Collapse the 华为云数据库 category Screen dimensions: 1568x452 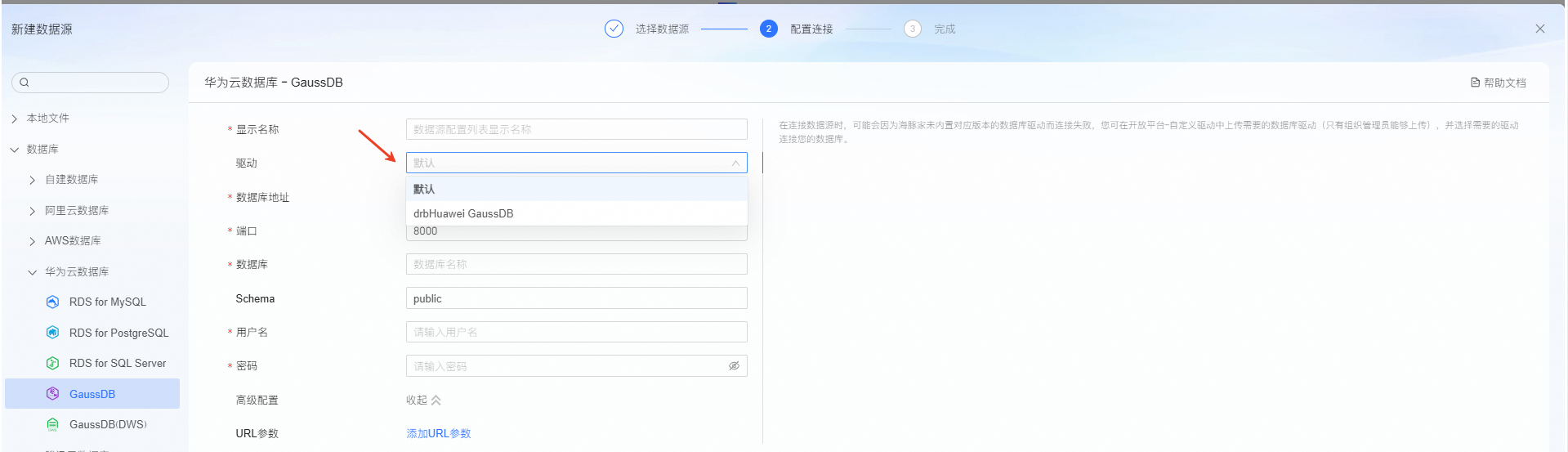pyautogui.click(x=33, y=272)
